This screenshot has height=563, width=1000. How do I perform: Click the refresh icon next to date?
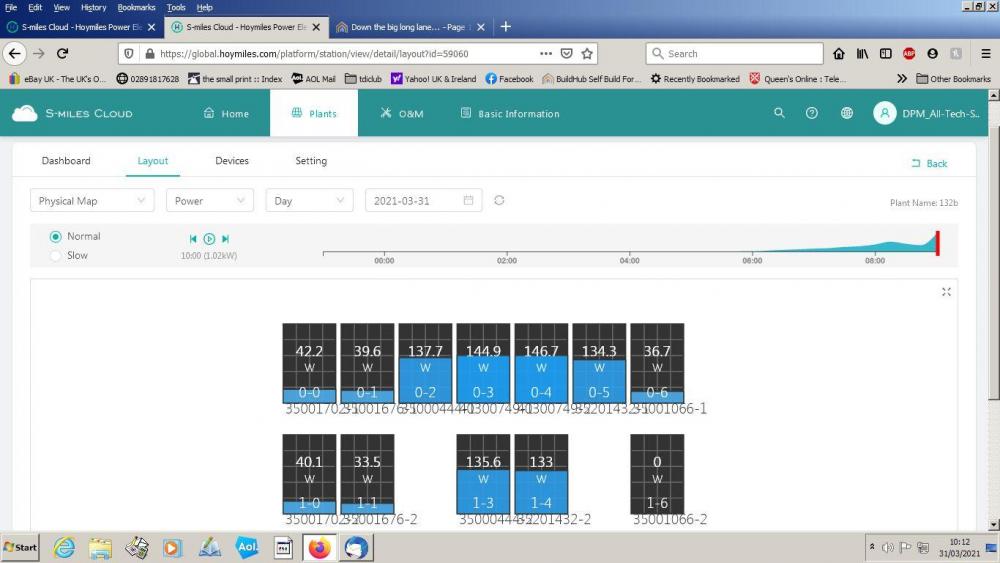[x=499, y=200]
